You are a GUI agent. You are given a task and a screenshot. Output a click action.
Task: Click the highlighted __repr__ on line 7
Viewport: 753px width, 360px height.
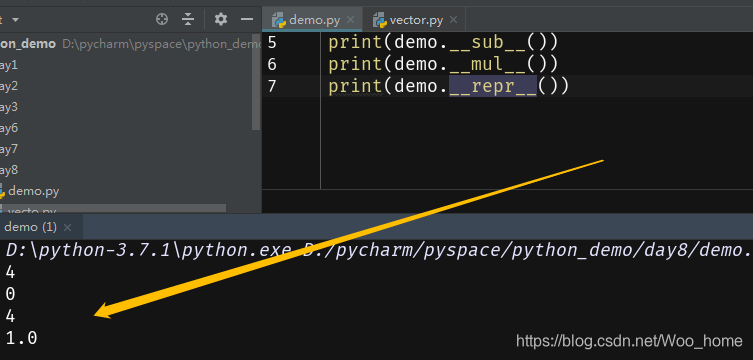point(493,86)
